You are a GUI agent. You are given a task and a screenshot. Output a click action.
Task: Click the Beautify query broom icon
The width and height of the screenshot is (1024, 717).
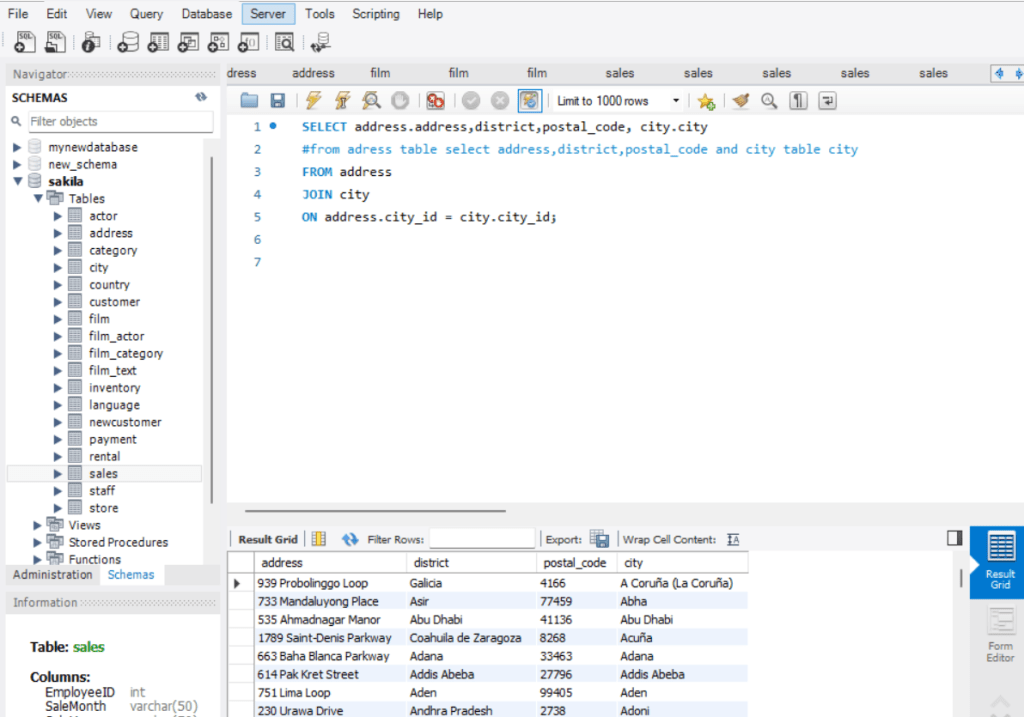pos(740,101)
